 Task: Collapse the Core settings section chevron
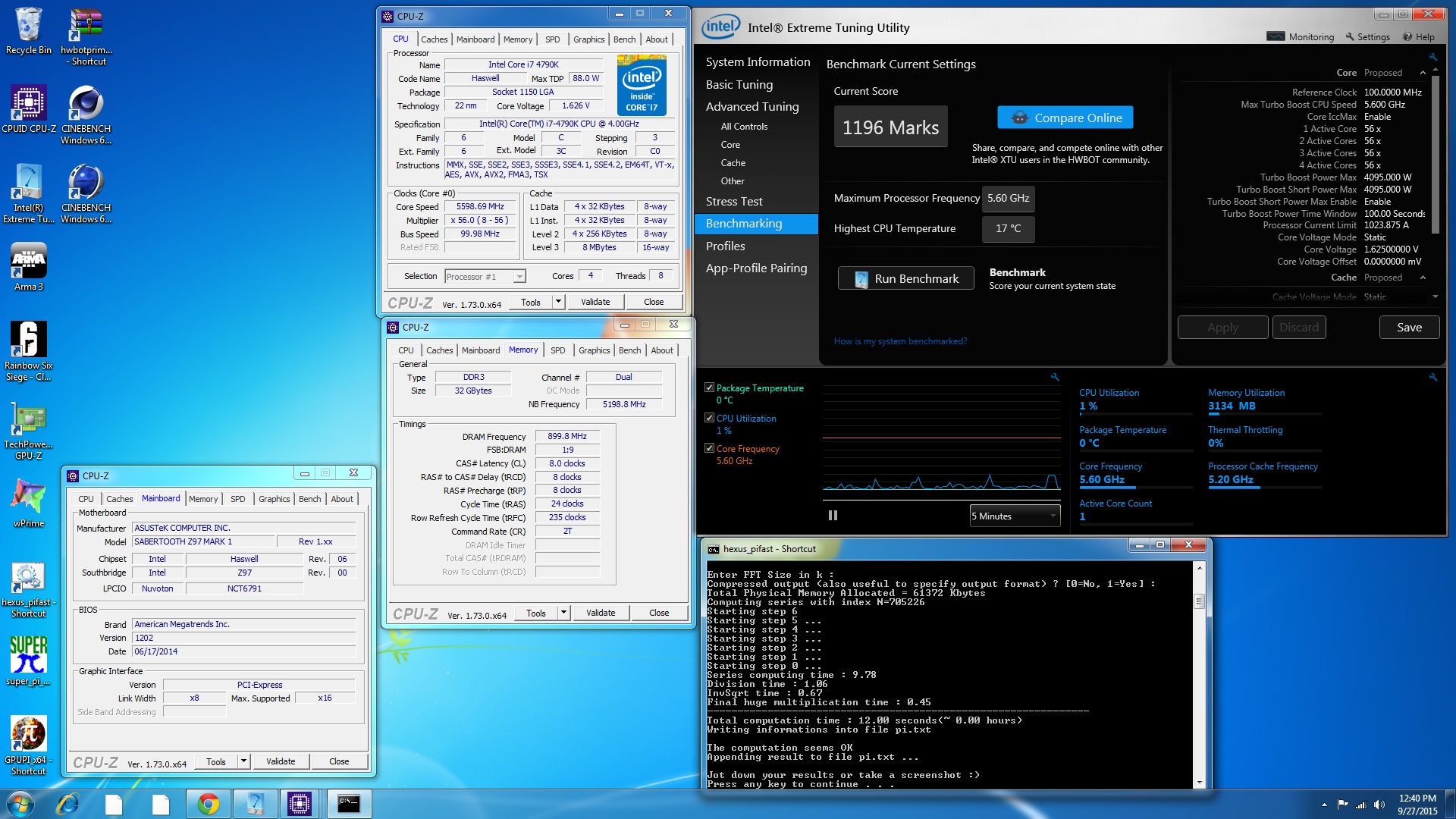point(1423,73)
